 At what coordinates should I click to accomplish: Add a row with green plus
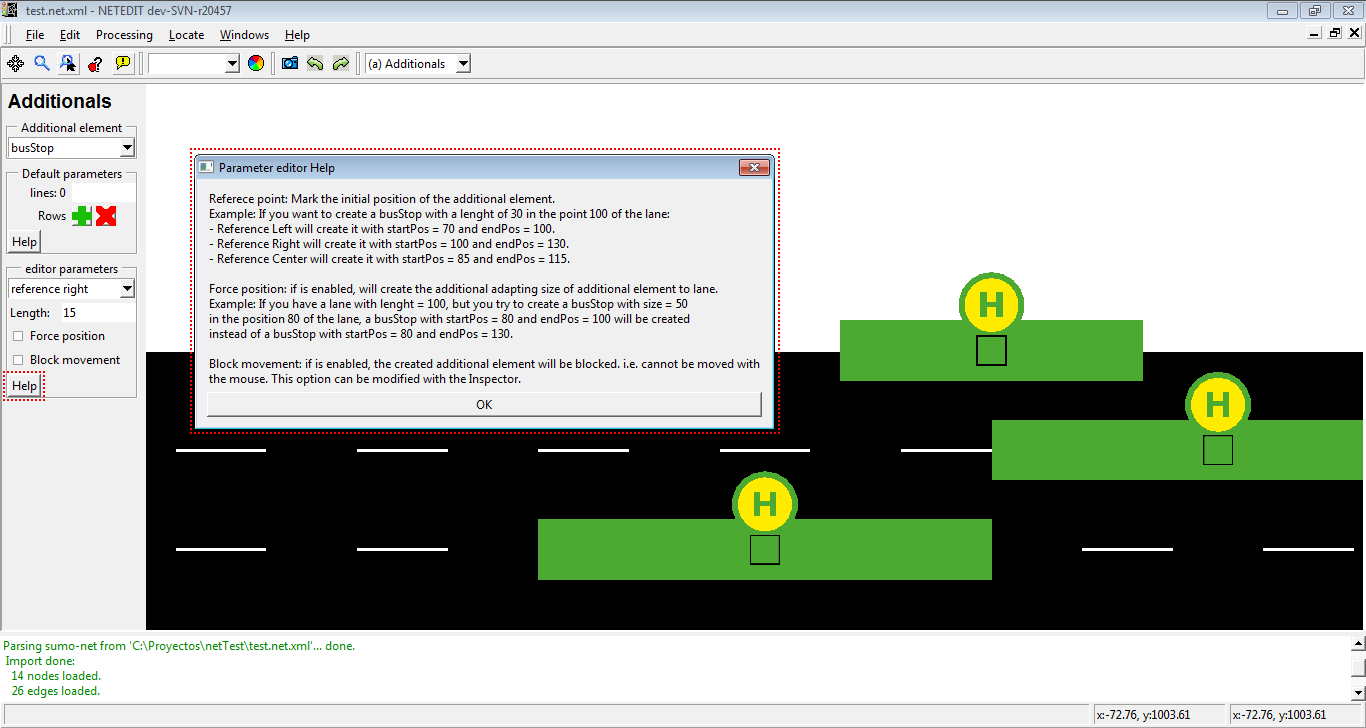(x=82, y=216)
